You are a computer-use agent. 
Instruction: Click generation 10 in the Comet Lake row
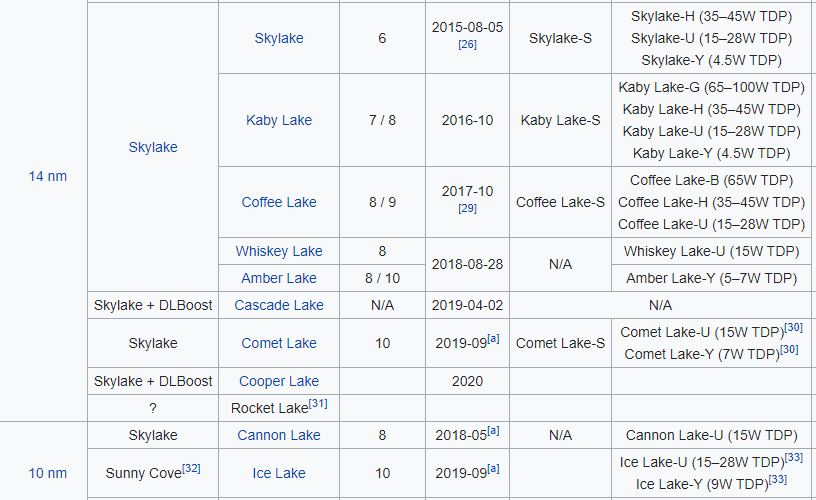point(382,343)
